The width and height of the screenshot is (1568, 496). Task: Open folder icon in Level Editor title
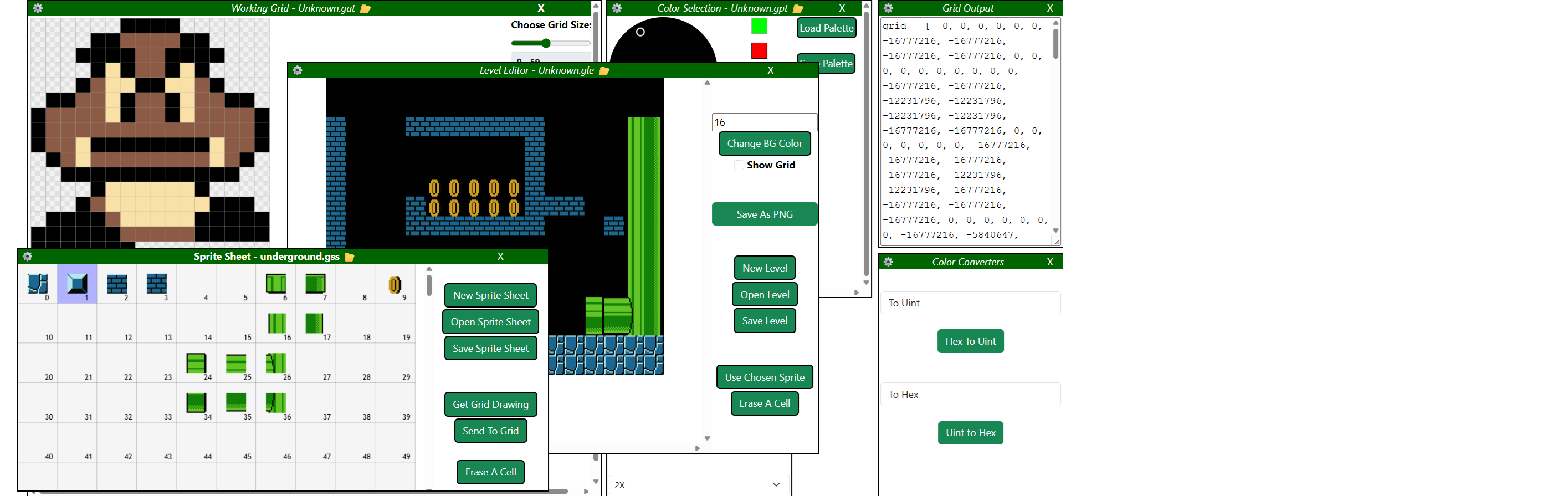[604, 70]
